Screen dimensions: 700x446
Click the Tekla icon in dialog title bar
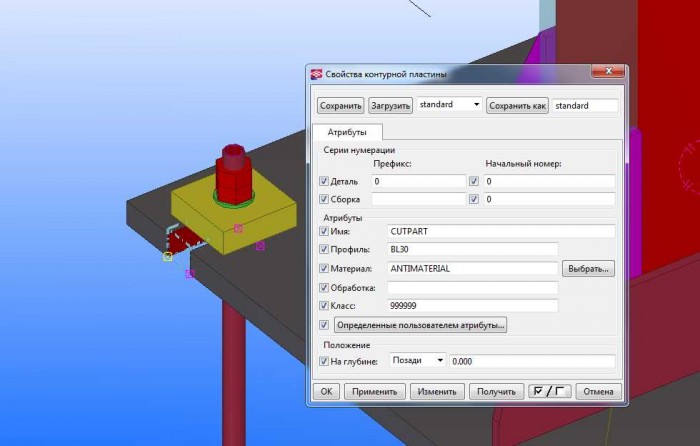(x=316, y=74)
